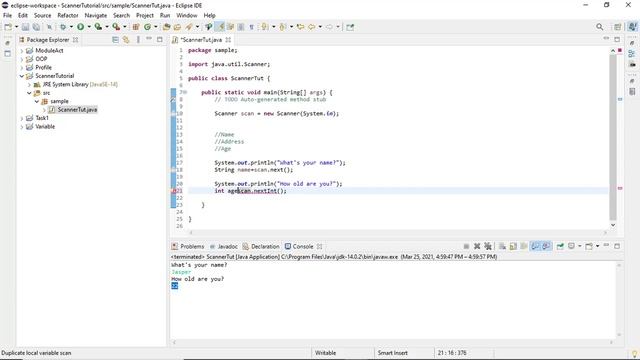This screenshot has width=640, height=360.
Task: Click the Back navigation arrow
Action: [x=311, y=27]
